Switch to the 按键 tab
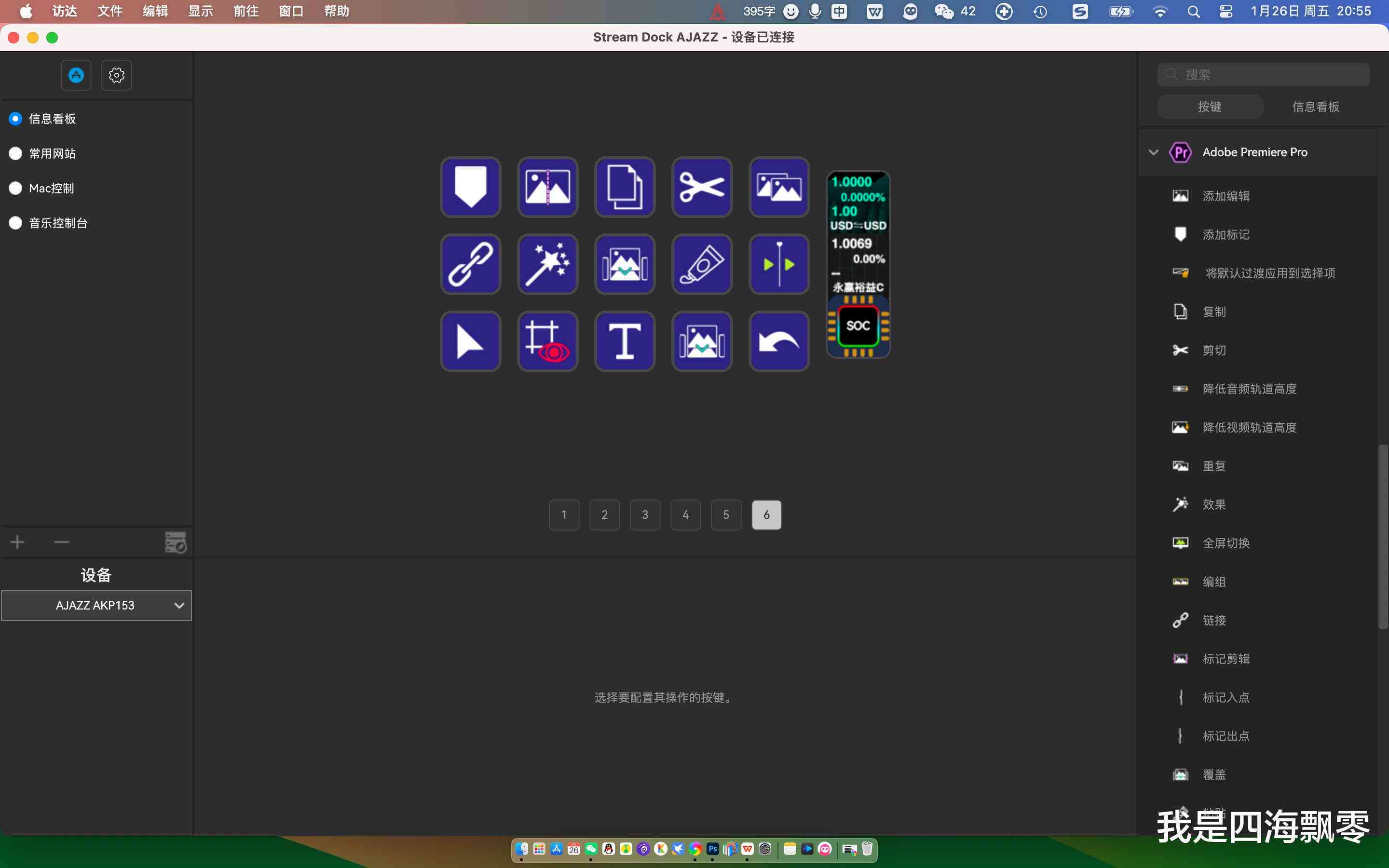 1210,107
